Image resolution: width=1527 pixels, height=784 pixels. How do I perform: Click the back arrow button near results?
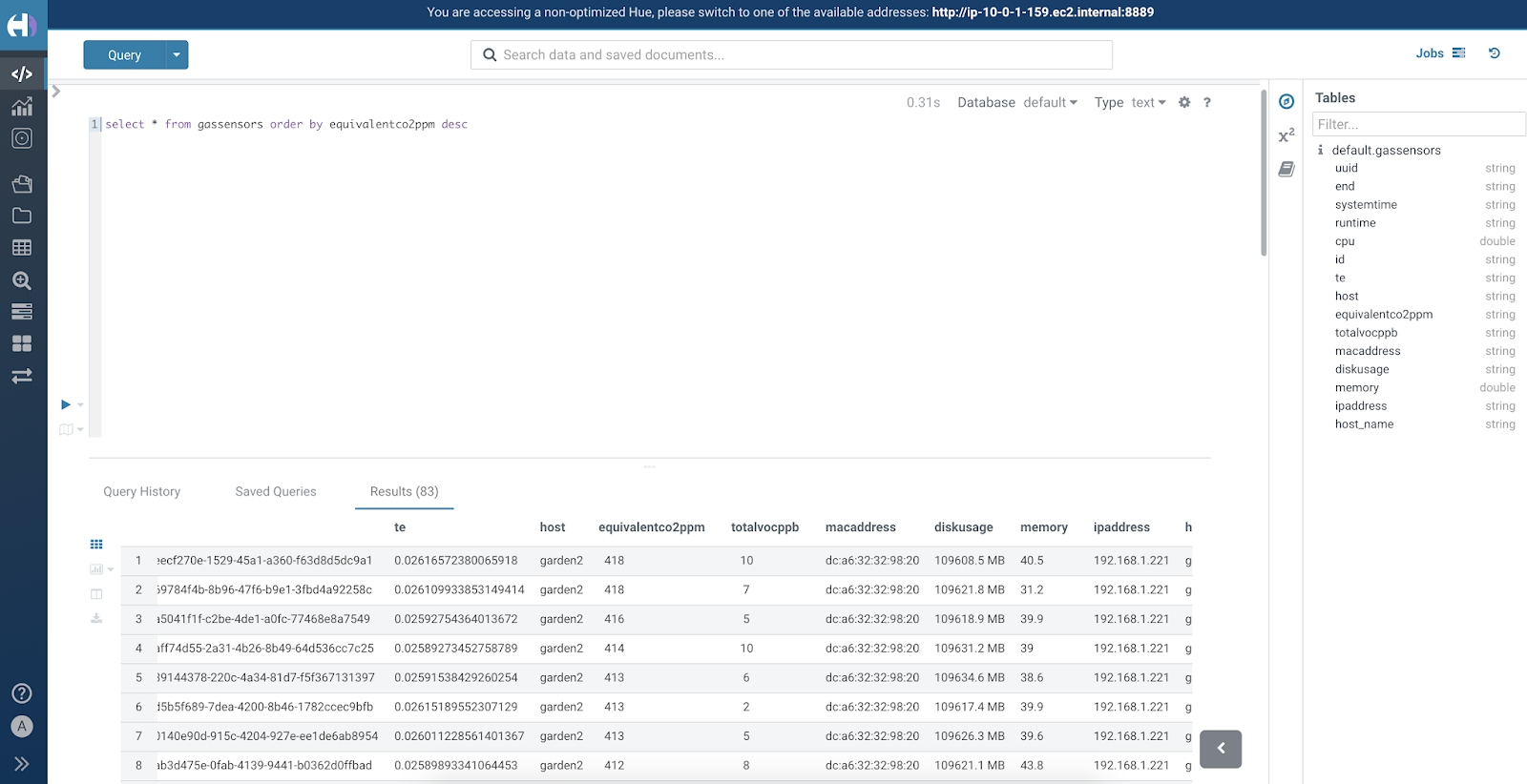(1221, 749)
